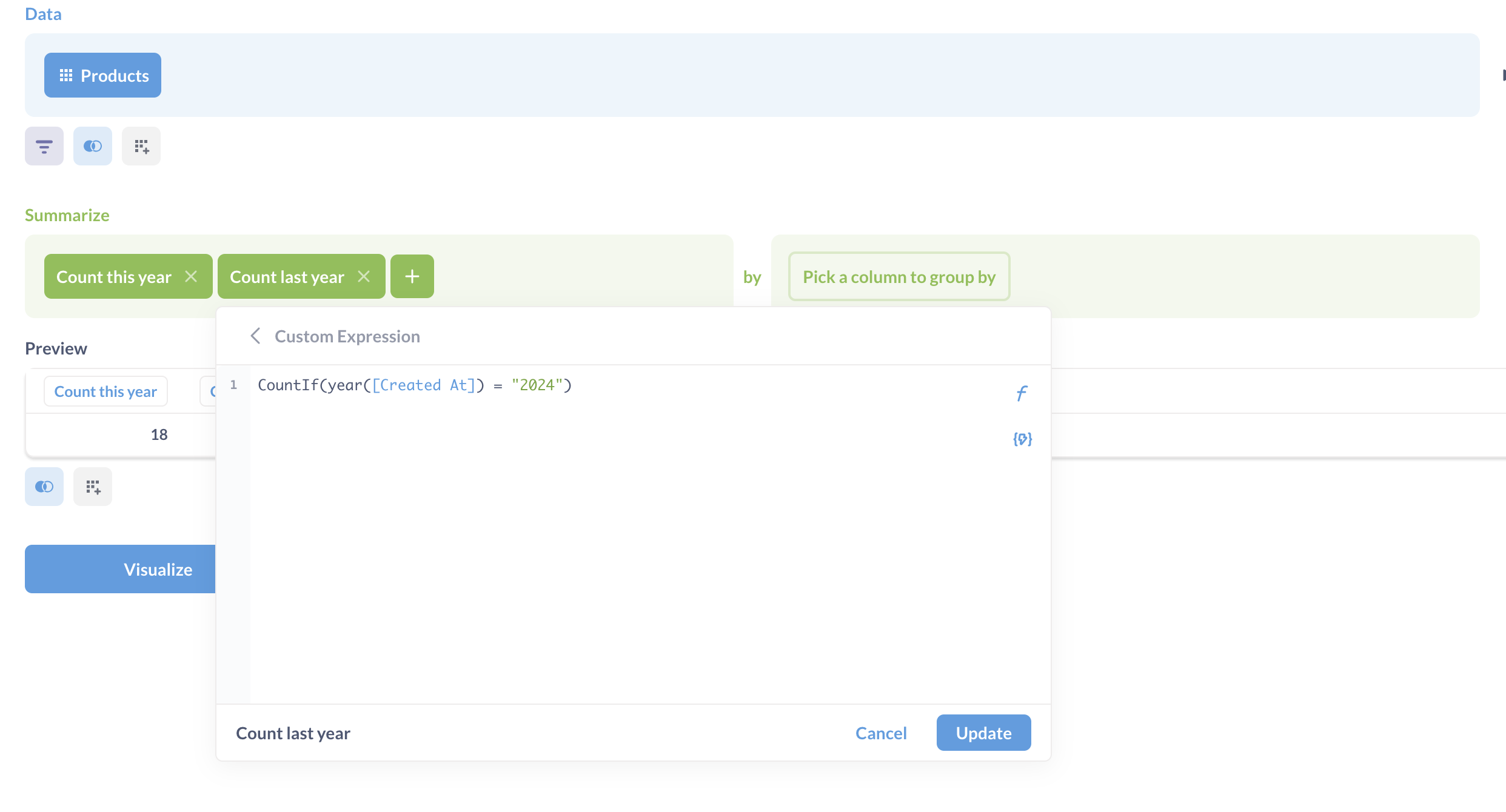Viewport: 1506px width, 812px height.
Task: Click inside the CountIf expression editor
Action: [606, 515]
